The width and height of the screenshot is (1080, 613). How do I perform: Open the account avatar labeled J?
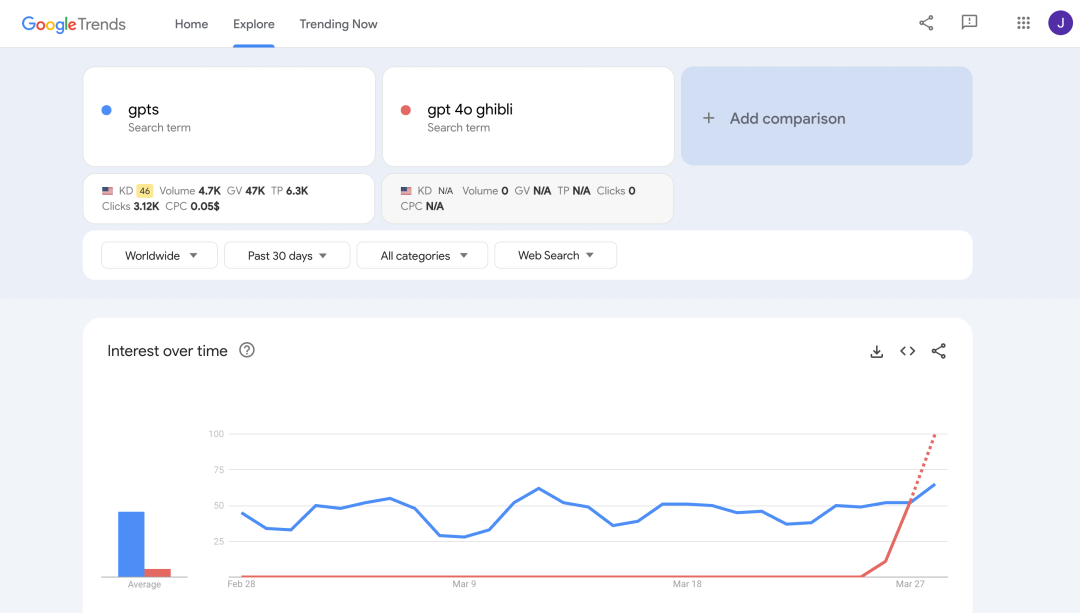(x=1060, y=23)
